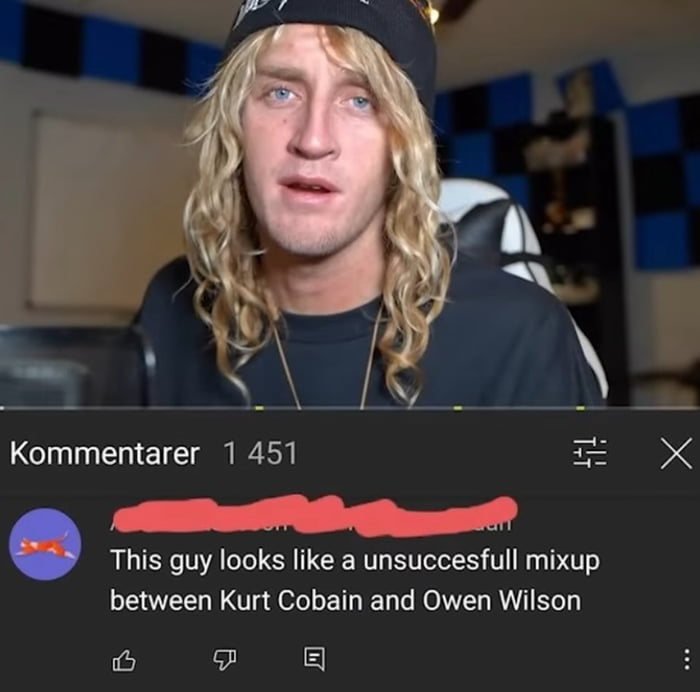This screenshot has width=700, height=692.
Task: Tap the 1 451 comment count
Action: click(260, 454)
